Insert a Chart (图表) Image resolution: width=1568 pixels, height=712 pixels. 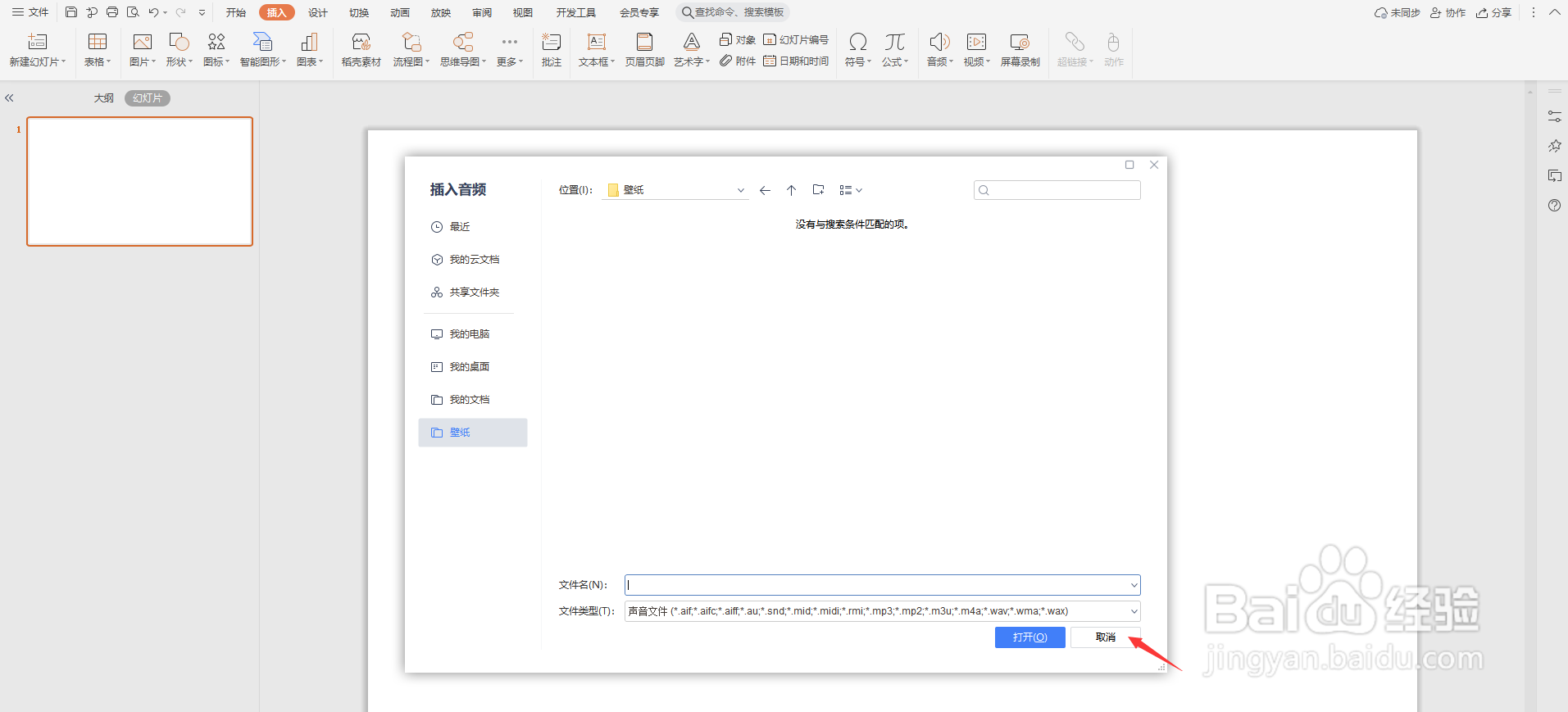coord(310,42)
